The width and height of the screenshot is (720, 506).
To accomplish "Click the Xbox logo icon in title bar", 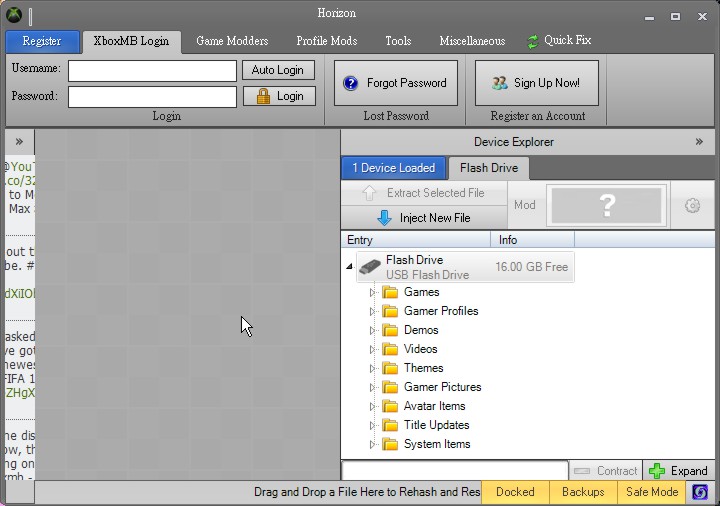I will pos(14,15).
